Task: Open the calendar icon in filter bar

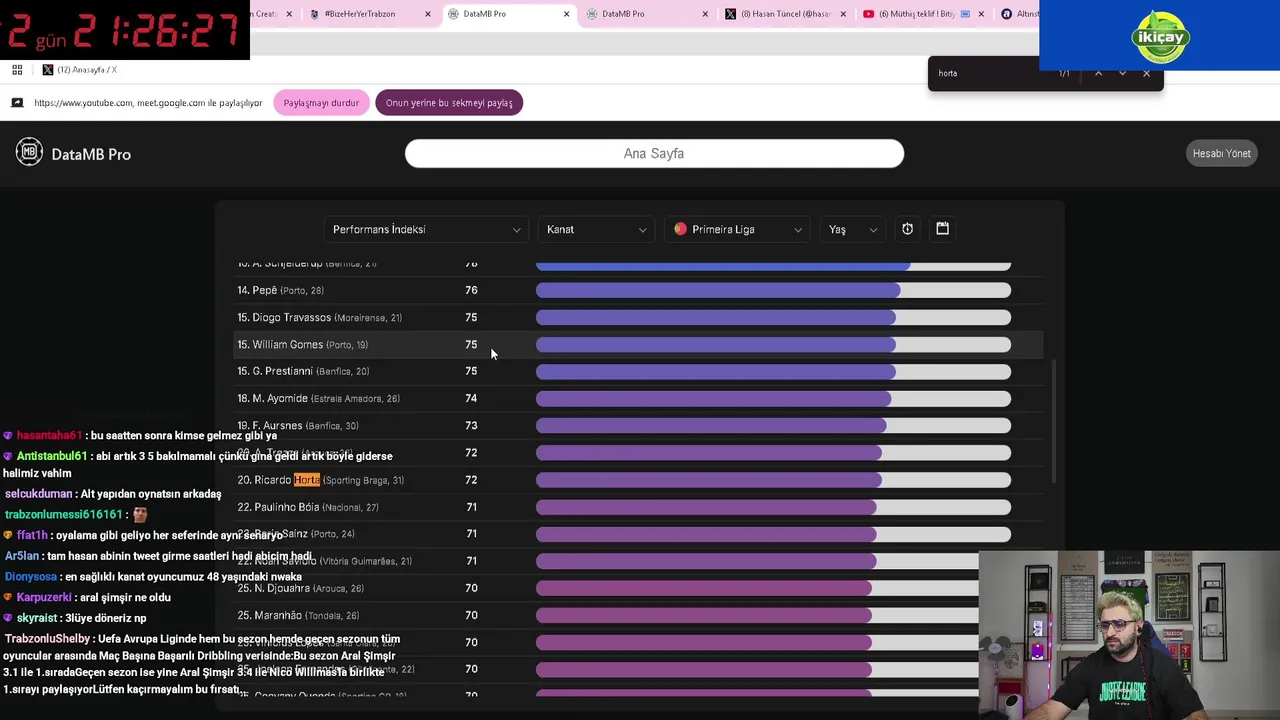Action: coord(942,229)
